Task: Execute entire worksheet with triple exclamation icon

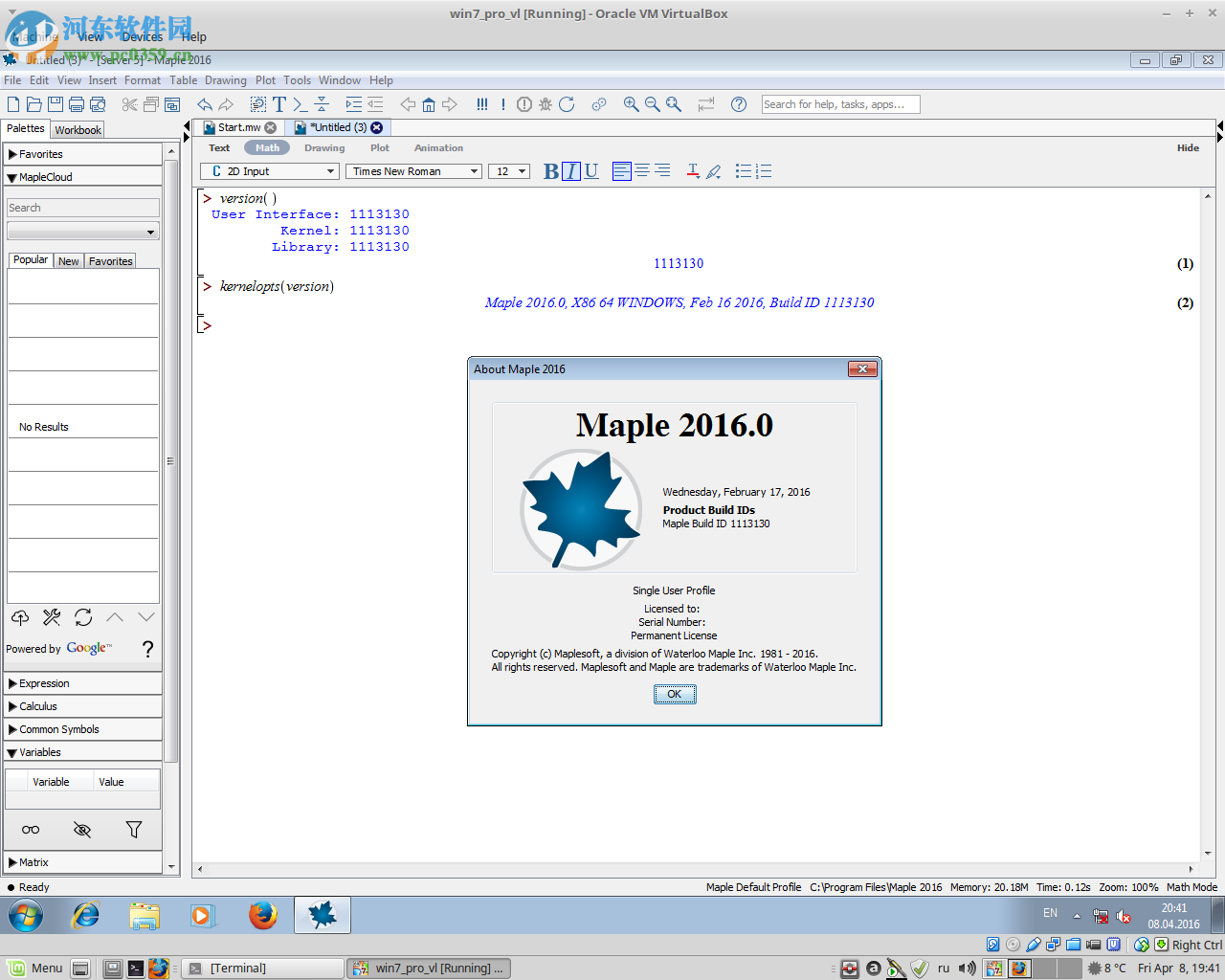Action: [x=482, y=104]
